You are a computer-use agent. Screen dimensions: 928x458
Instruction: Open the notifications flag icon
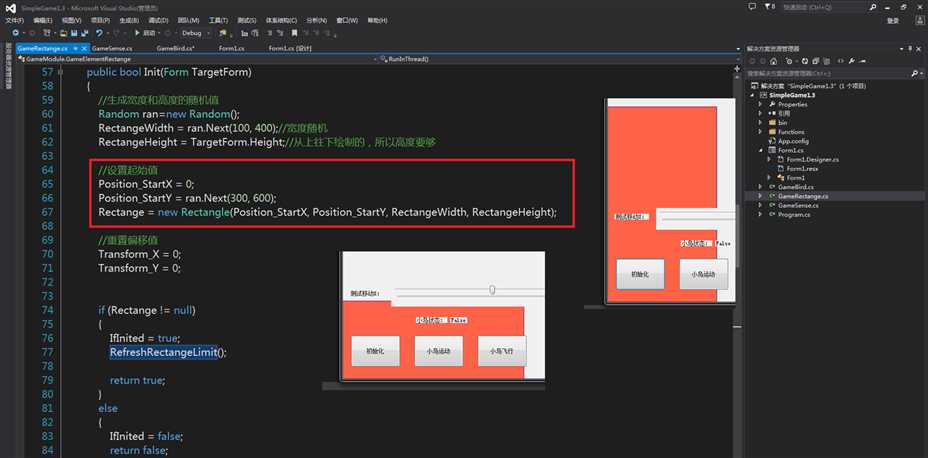[x=768, y=7]
